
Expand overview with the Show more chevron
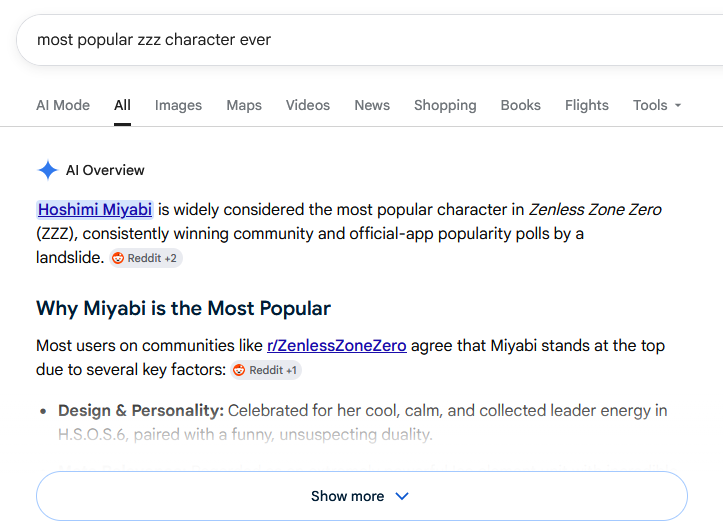[x=402, y=496]
